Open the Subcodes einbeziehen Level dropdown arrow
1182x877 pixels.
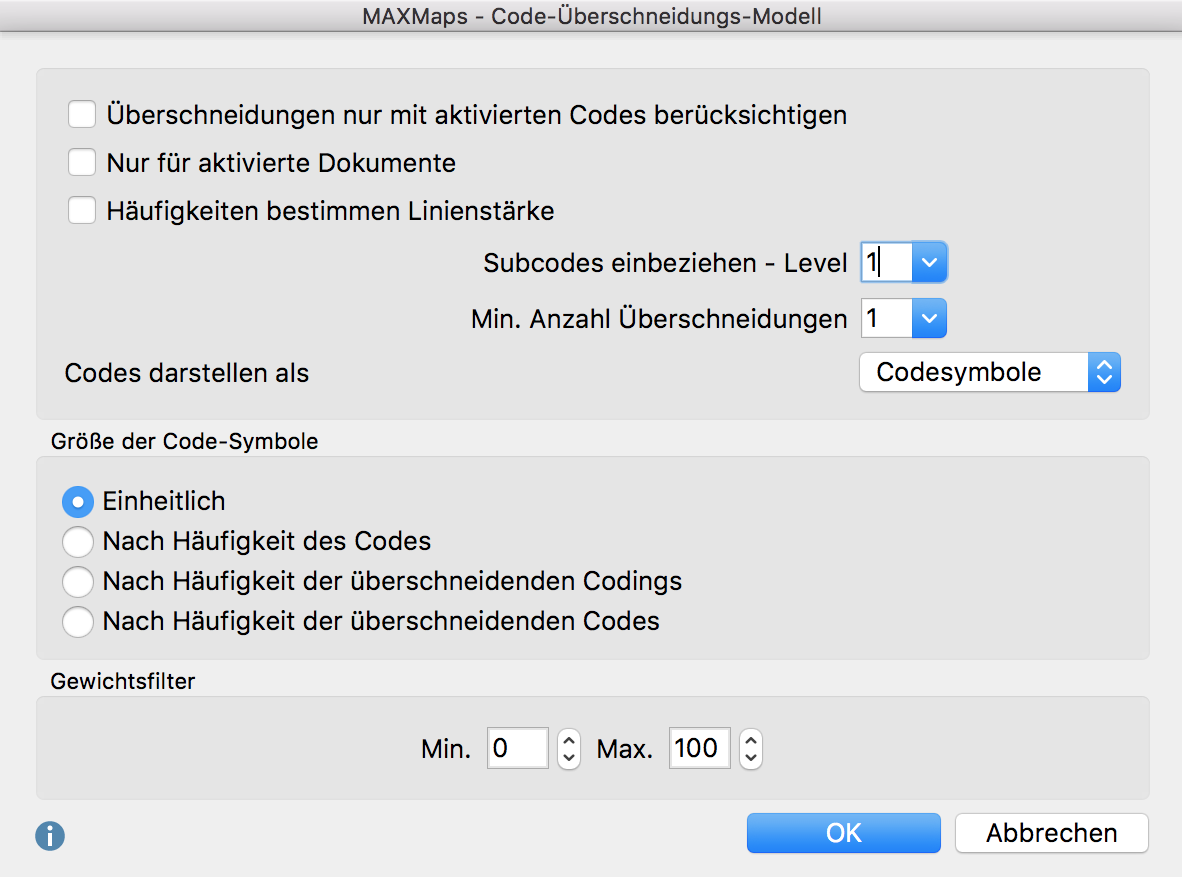point(929,262)
